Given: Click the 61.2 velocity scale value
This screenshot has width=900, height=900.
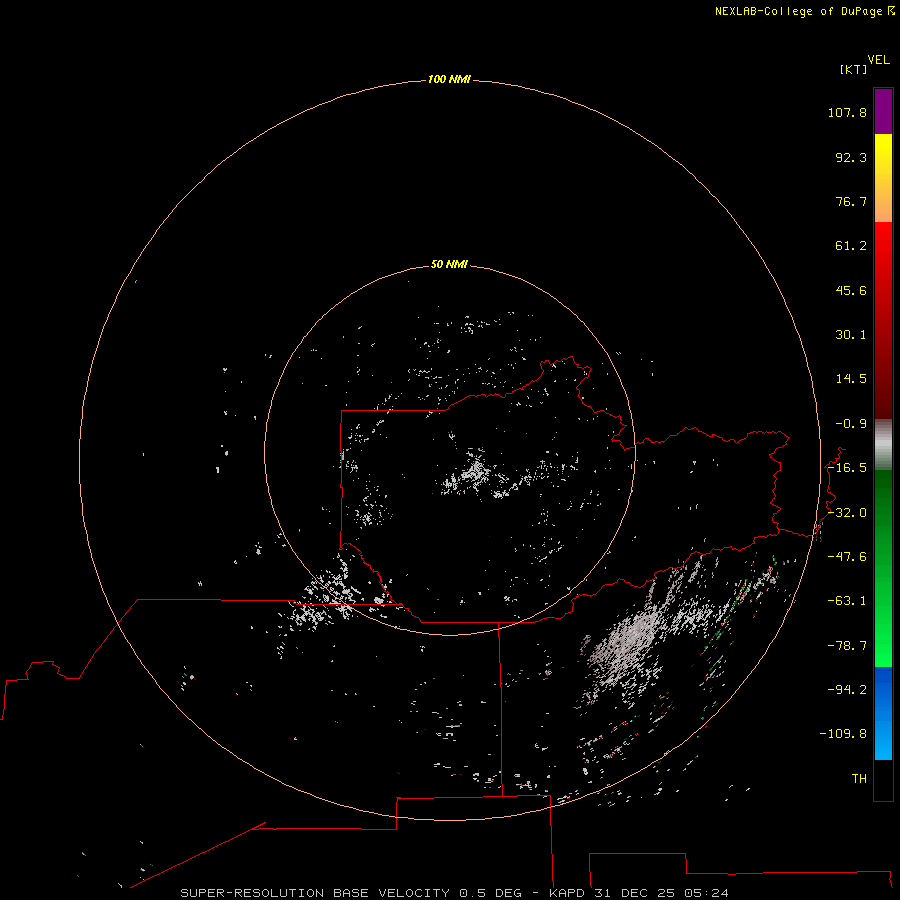Looking at the screenshot, I should coord(851,246).
